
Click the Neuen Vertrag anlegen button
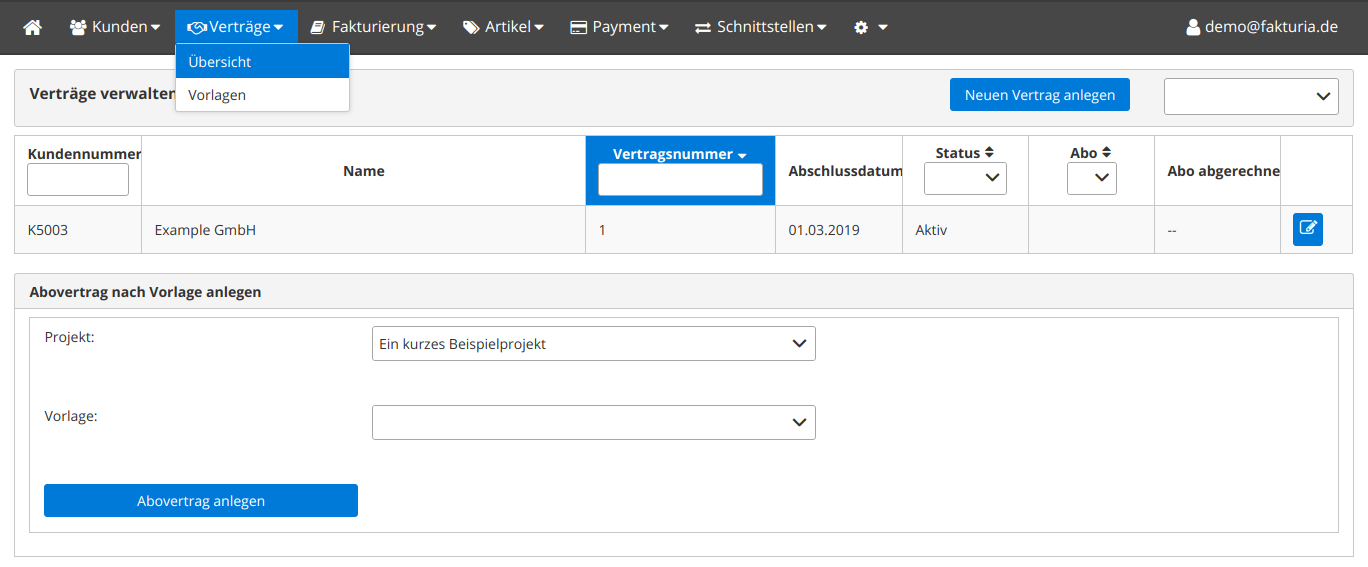[1039, 95]
